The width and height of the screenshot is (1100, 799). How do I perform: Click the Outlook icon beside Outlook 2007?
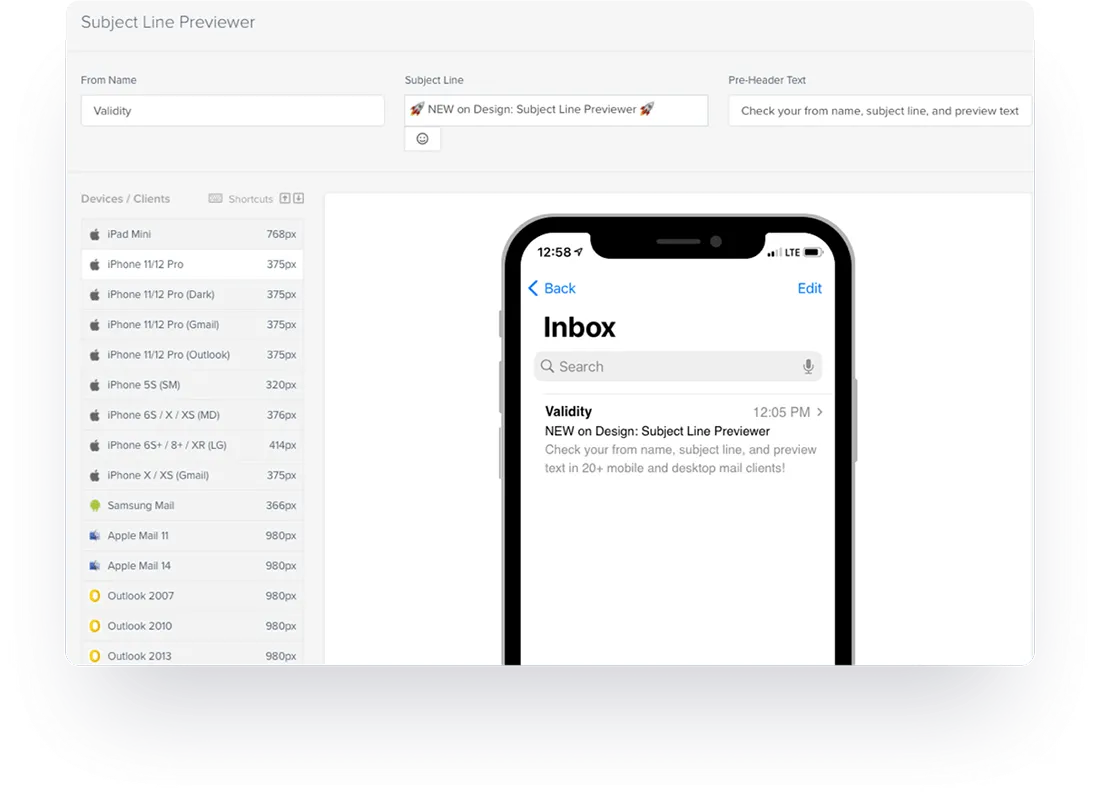95,596
